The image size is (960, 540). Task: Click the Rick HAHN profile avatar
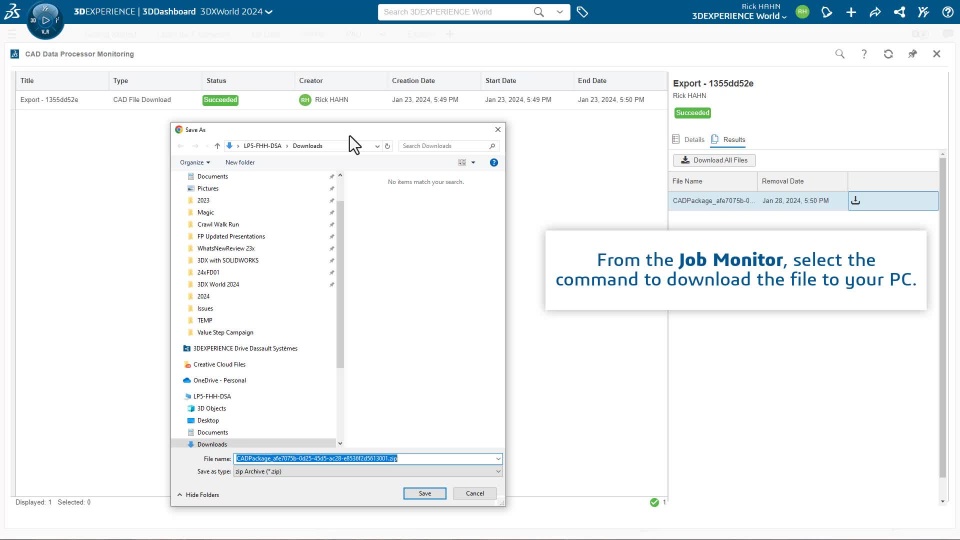[x=802, y=12]
